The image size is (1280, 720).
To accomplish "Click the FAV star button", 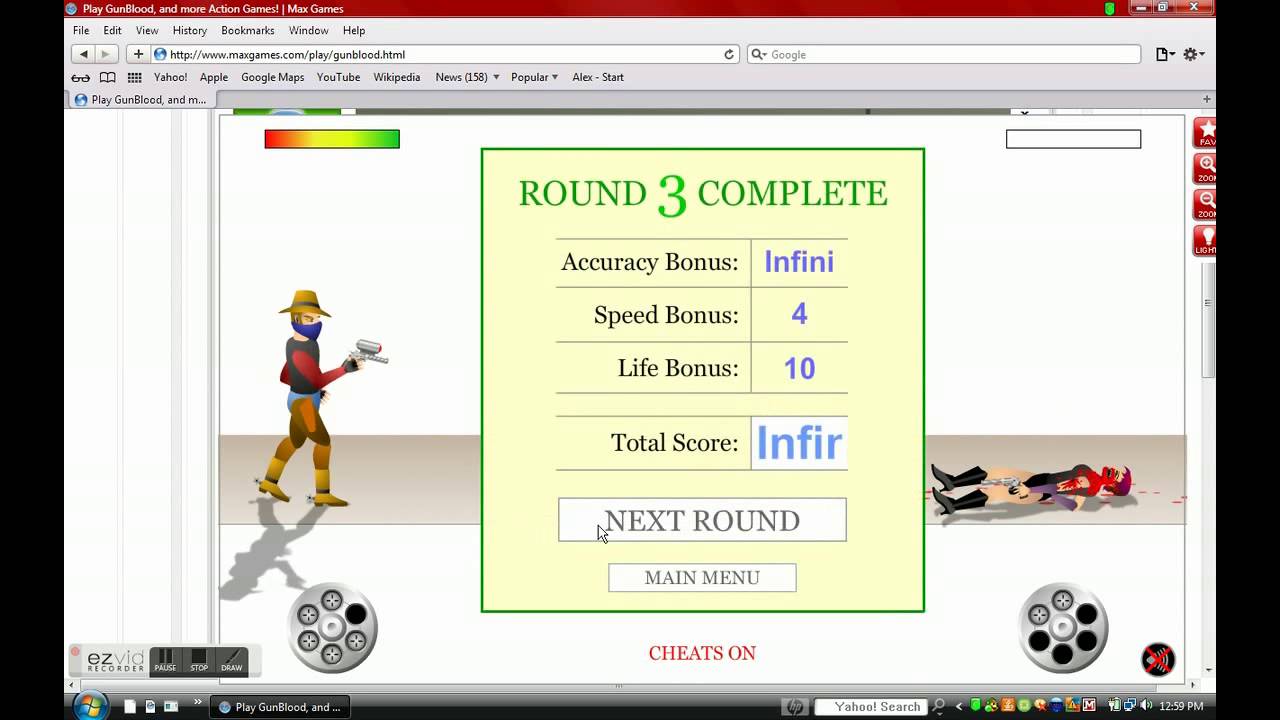I will point(1205,132).
